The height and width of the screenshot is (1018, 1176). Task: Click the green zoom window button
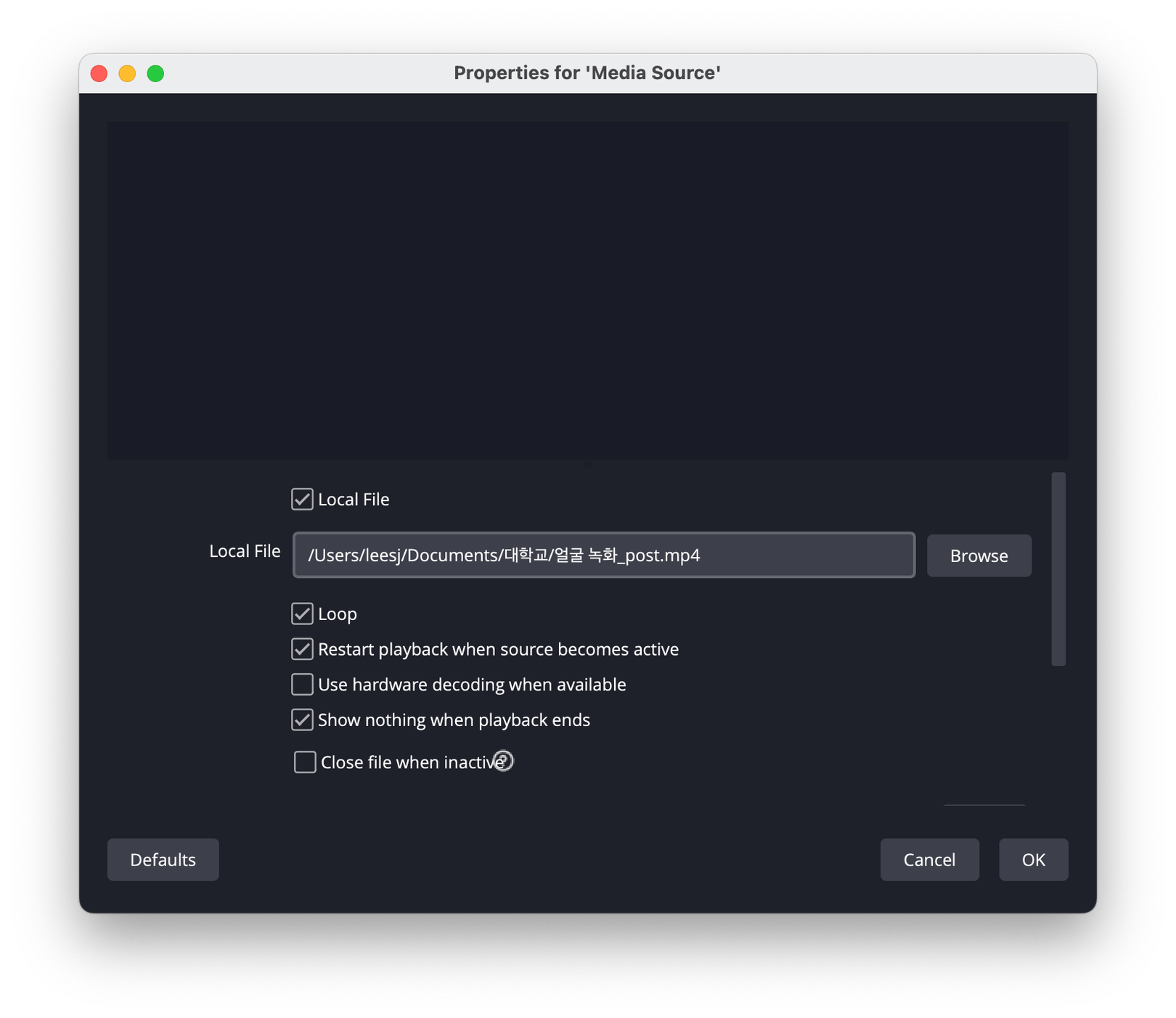[155, 73]
